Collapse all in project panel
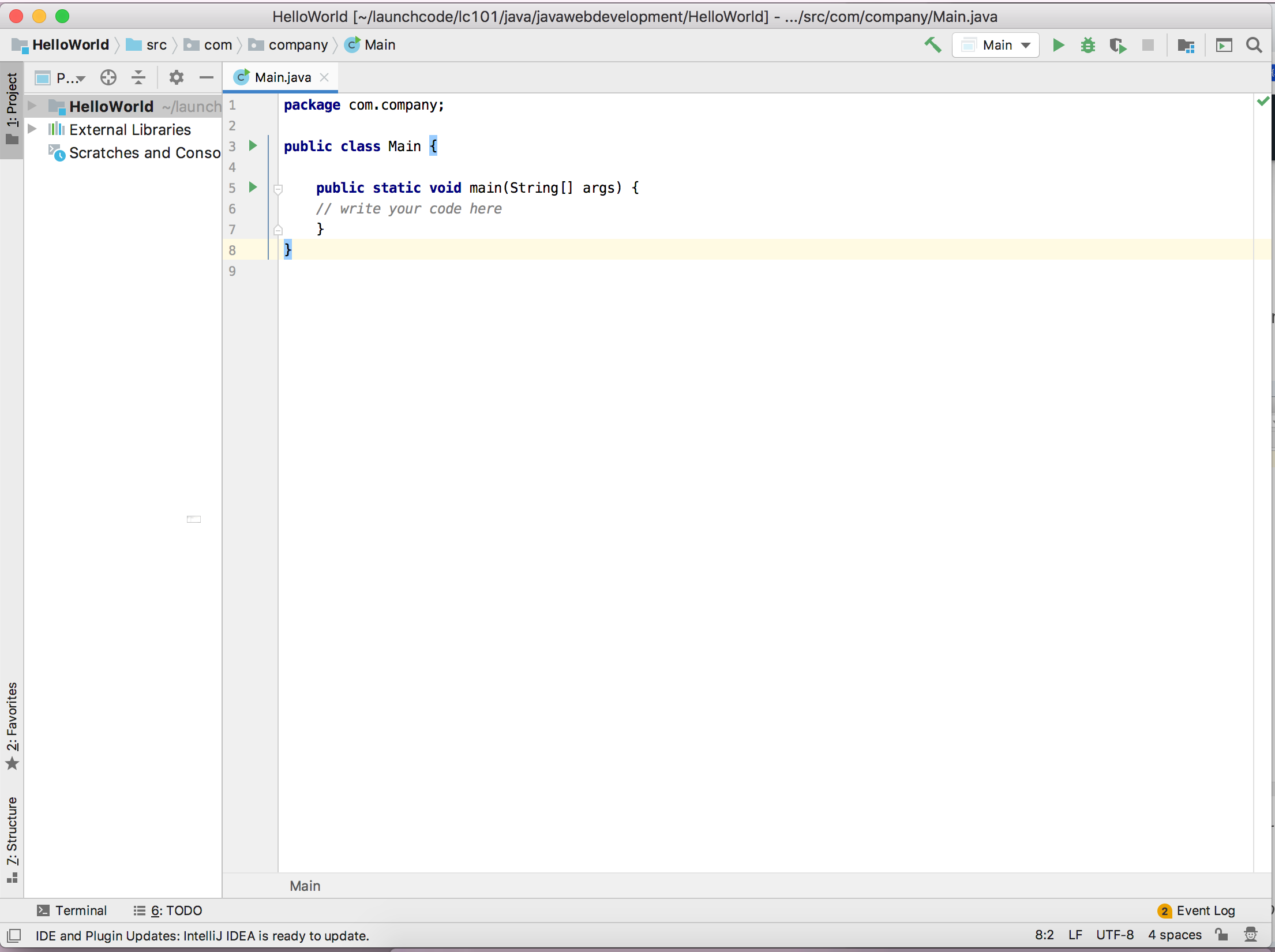 click(138, 77)
